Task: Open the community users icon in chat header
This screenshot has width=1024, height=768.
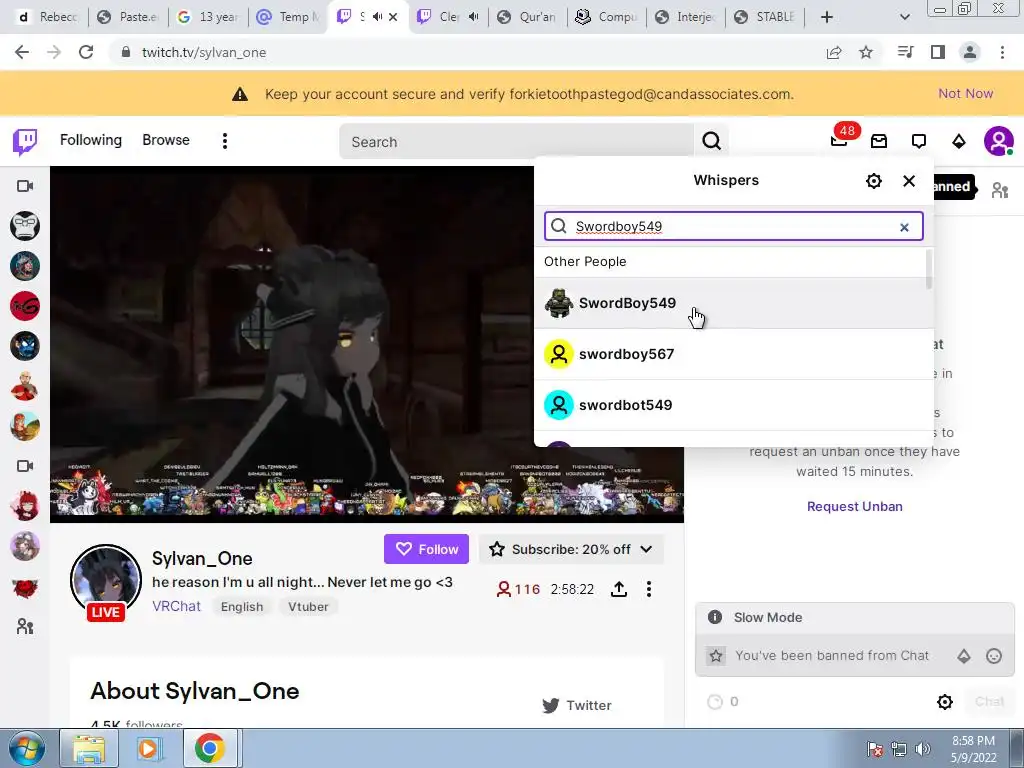Action: point(1000,190)
